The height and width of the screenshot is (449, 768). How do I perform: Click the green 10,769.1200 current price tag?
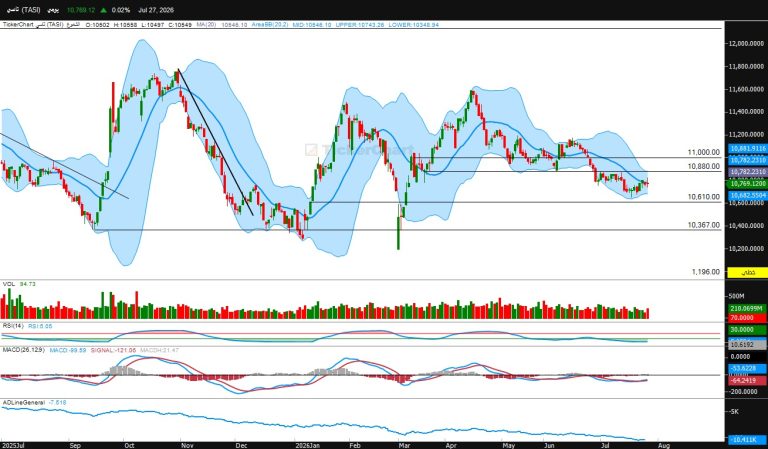[747, 184]
